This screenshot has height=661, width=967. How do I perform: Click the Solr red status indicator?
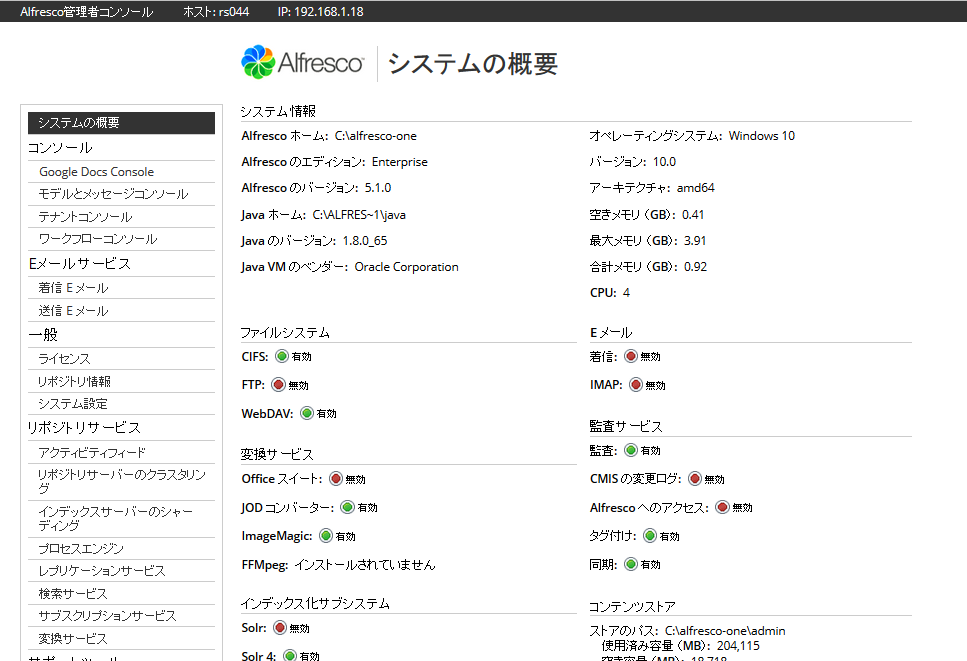click(279, 628)
